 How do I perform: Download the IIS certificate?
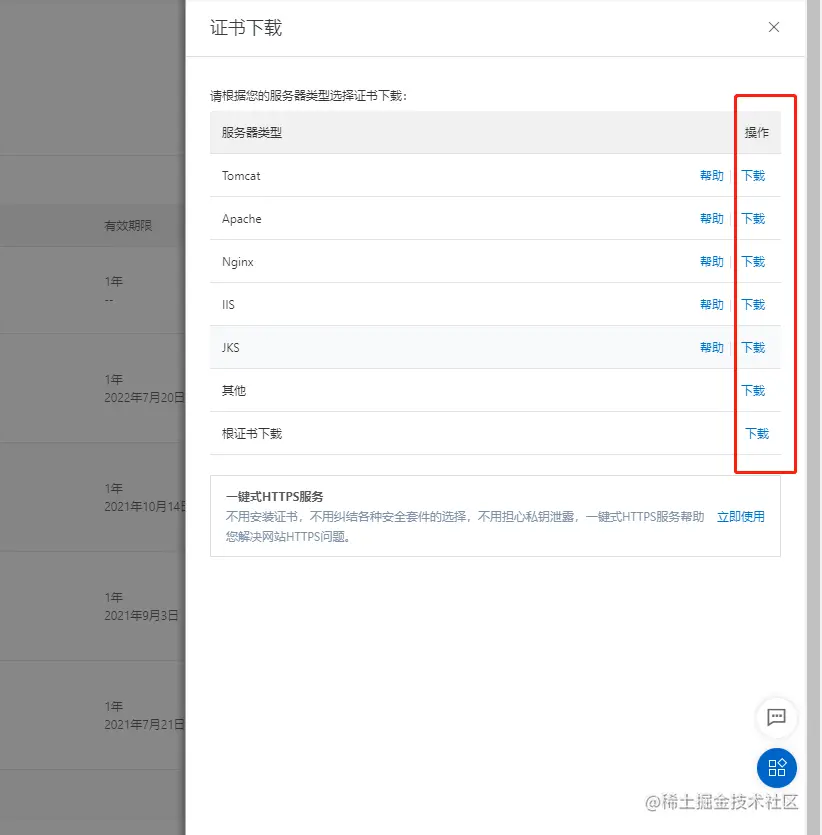pyautogui.click(x=753, y=305)
